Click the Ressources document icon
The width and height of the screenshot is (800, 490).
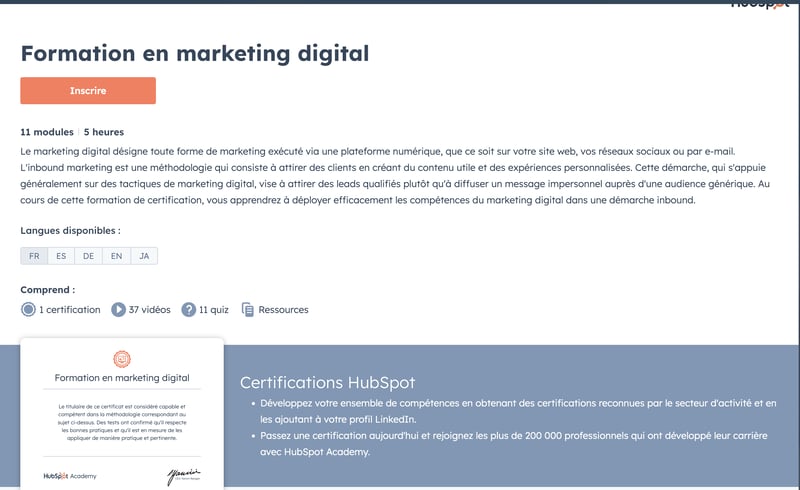pos(247,309)
